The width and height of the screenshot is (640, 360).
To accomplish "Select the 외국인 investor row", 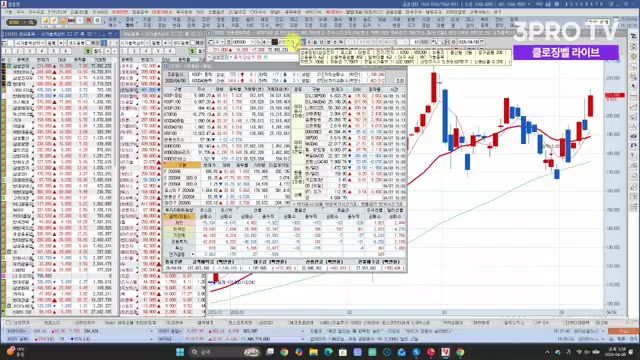I will 284,229.
